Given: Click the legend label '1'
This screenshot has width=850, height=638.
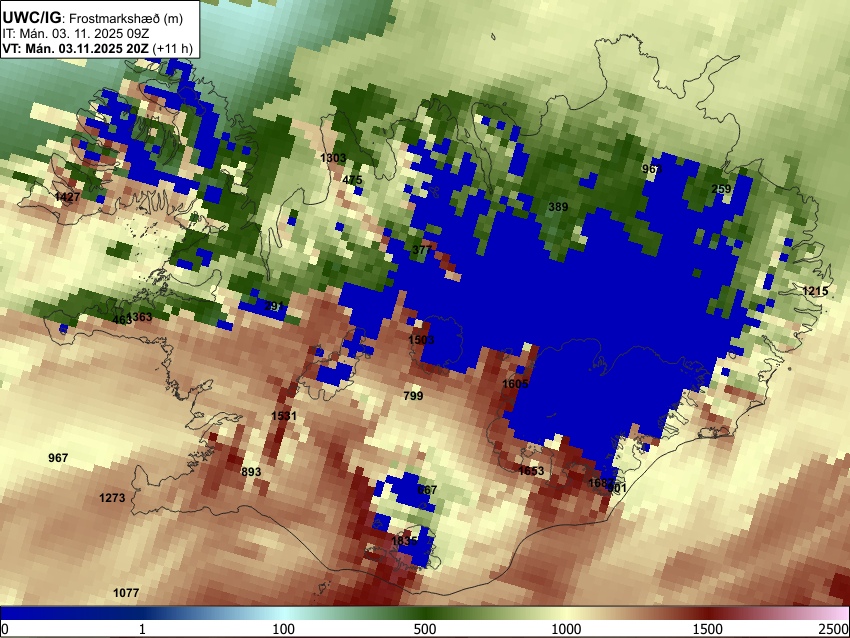Looking at the screenshot, I should (x=142, y=629).
